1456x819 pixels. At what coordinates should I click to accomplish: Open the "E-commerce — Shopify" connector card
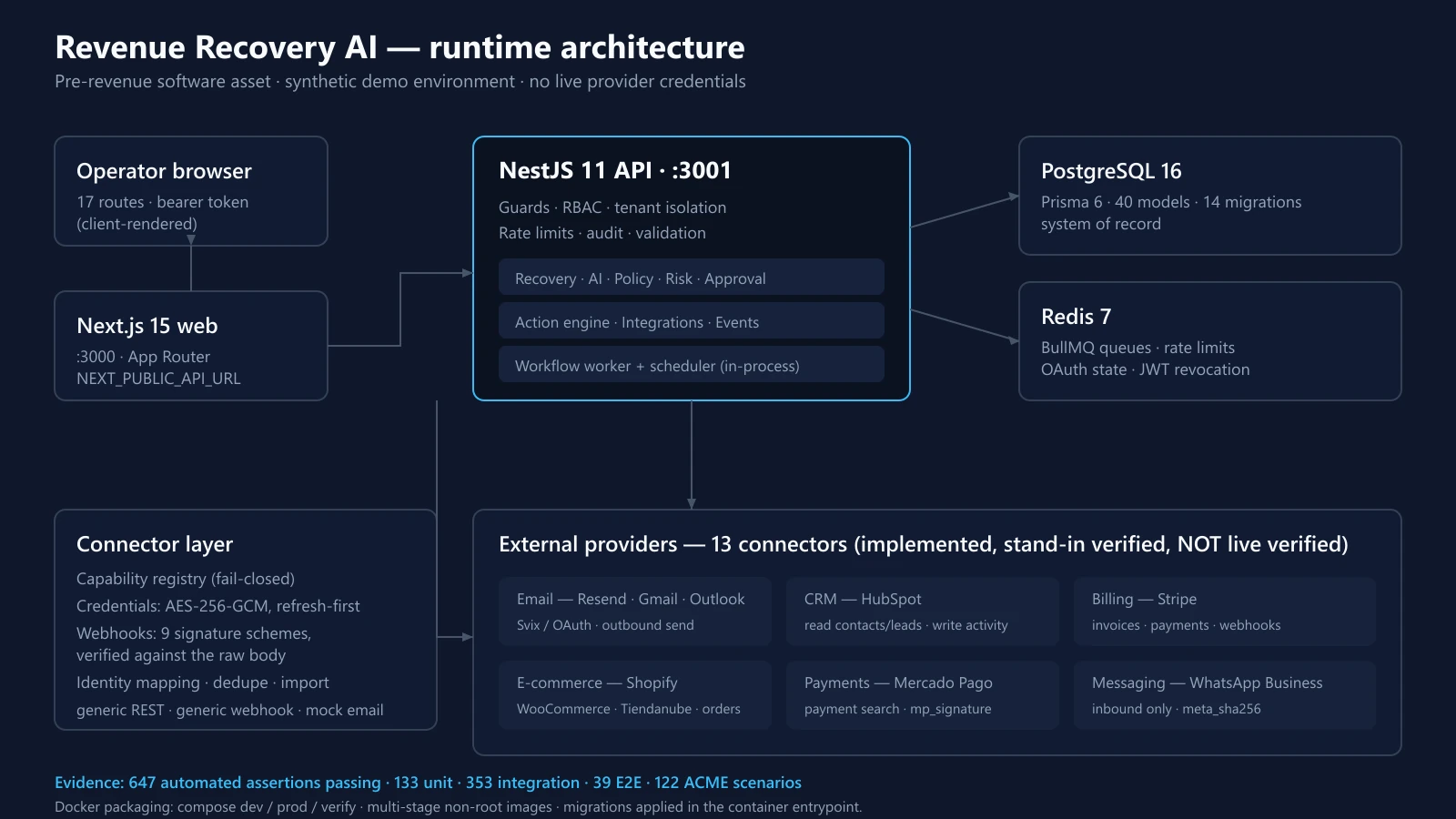click(635, 695)
